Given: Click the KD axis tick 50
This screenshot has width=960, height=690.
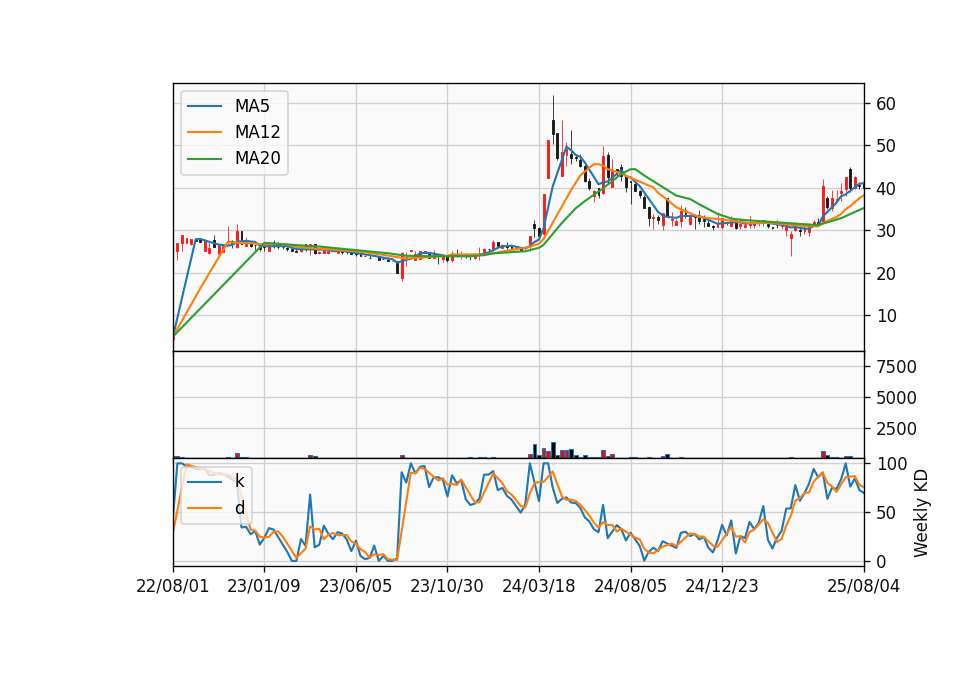Looking at the screenshot, I should pyautogui.click(x=886, y=512).
